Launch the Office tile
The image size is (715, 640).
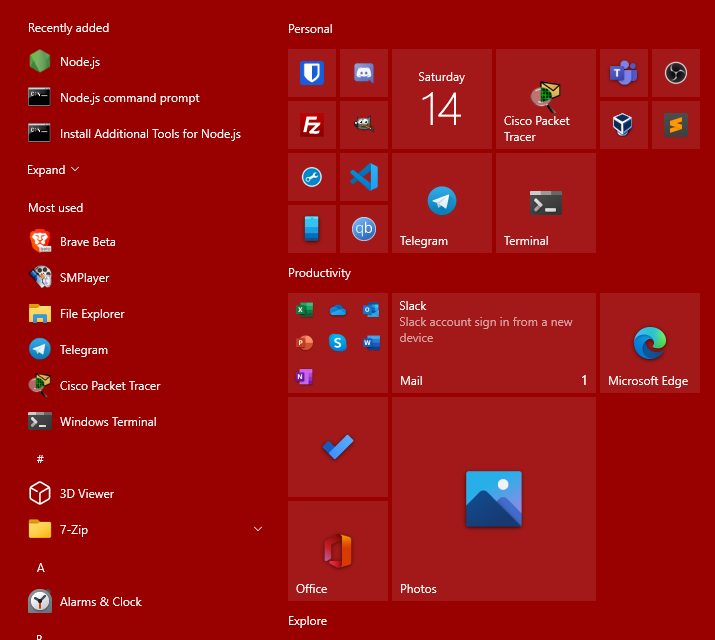pyautogui.click(x=338, y=551)
